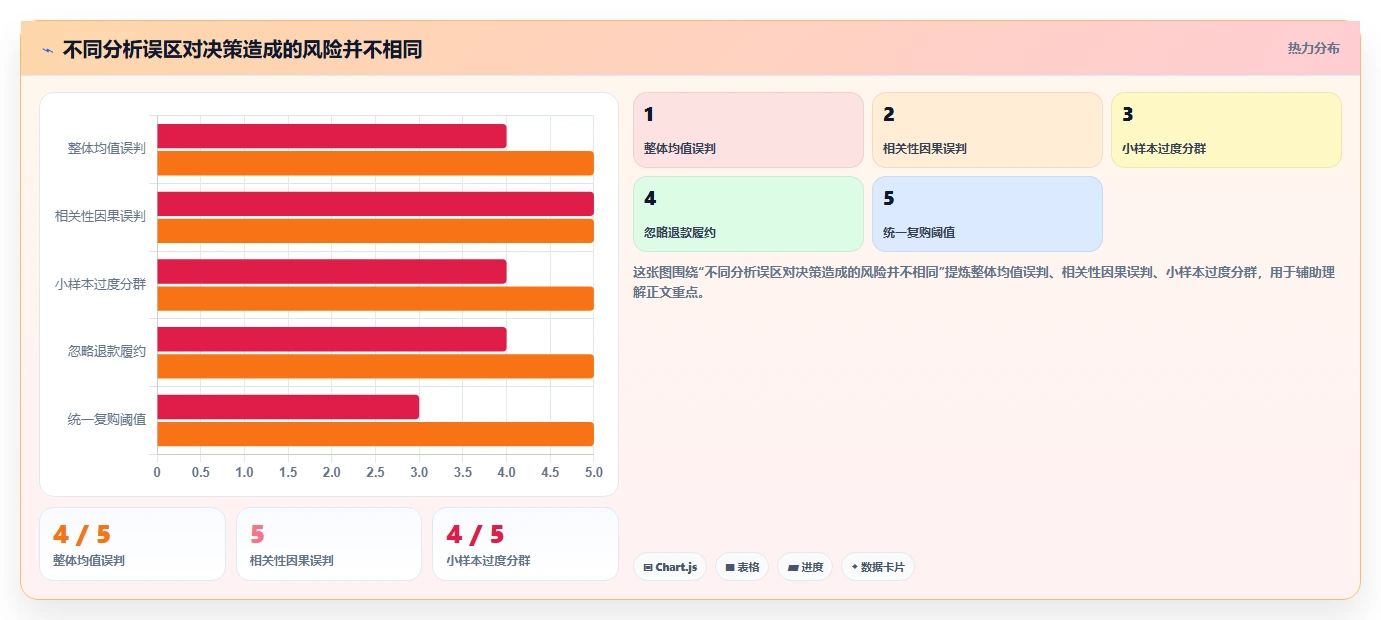1381x620 pixels.
Task: Click the red bar for 忽略退款履约
Action: pyautogui.click(x=332, y=339)
